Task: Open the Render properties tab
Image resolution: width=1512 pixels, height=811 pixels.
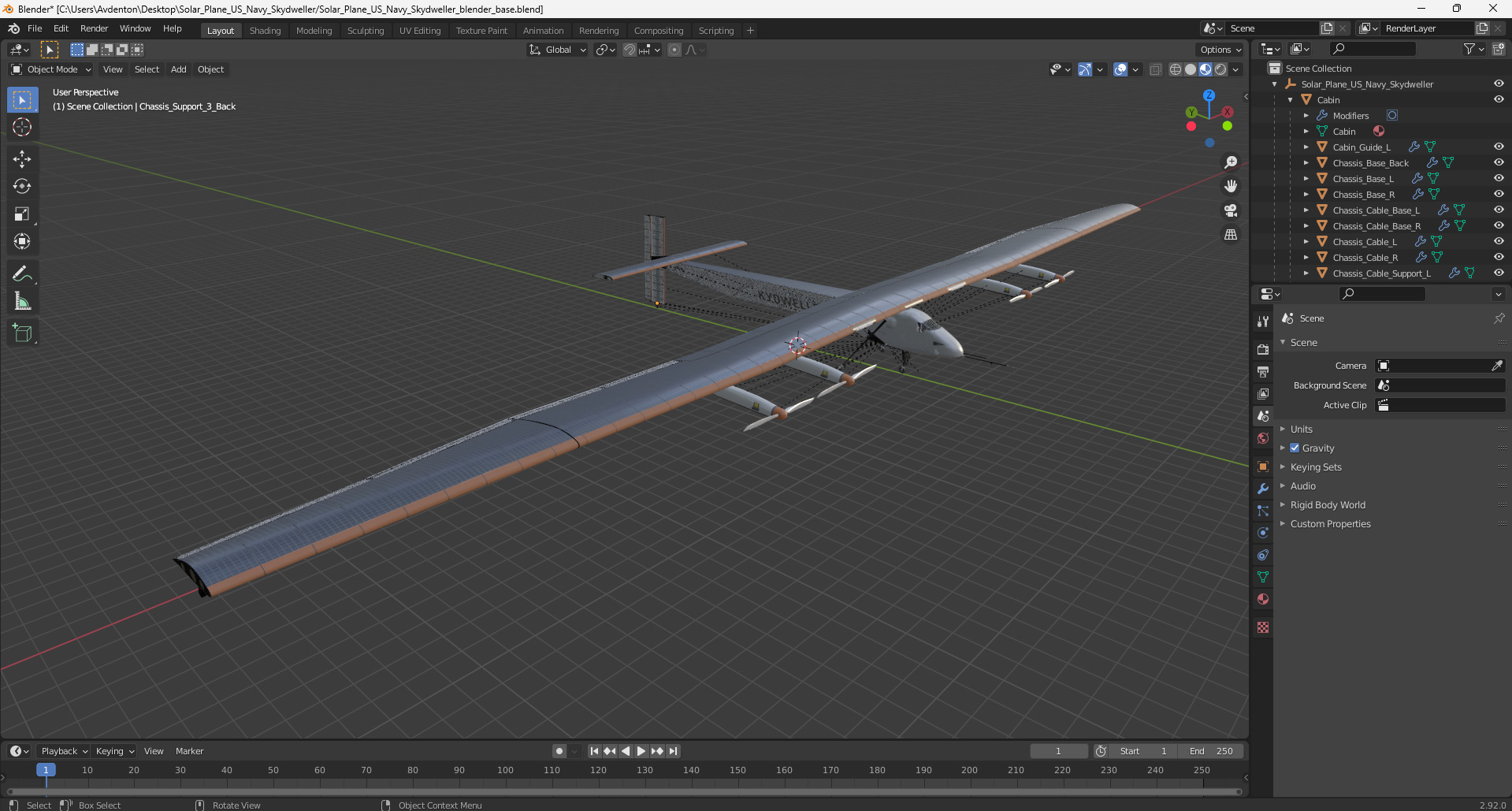Action: [1263, 349]
